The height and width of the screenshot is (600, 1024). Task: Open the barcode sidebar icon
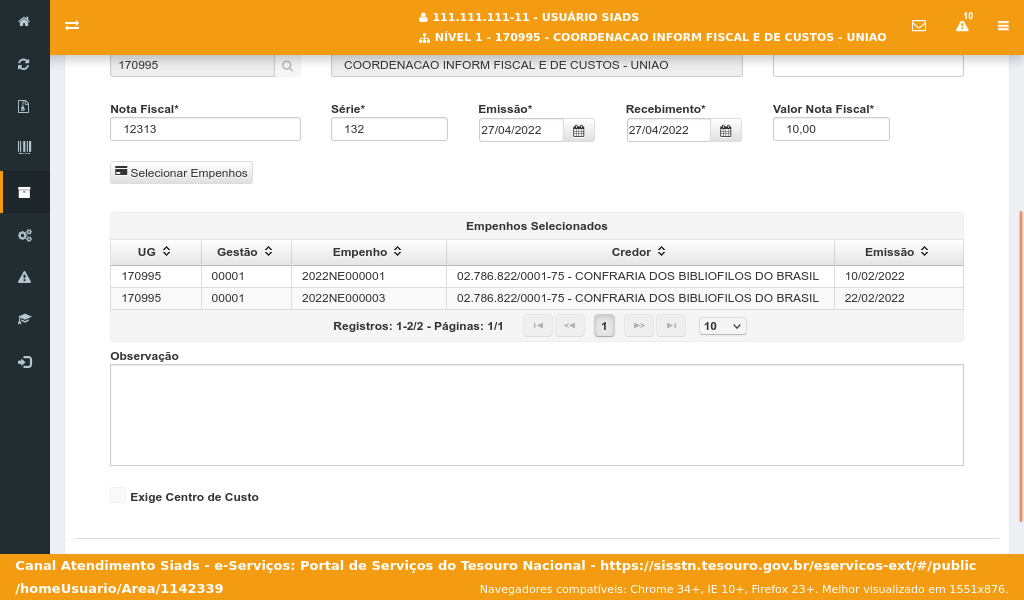pyautogui.click(x=24, y=148)
